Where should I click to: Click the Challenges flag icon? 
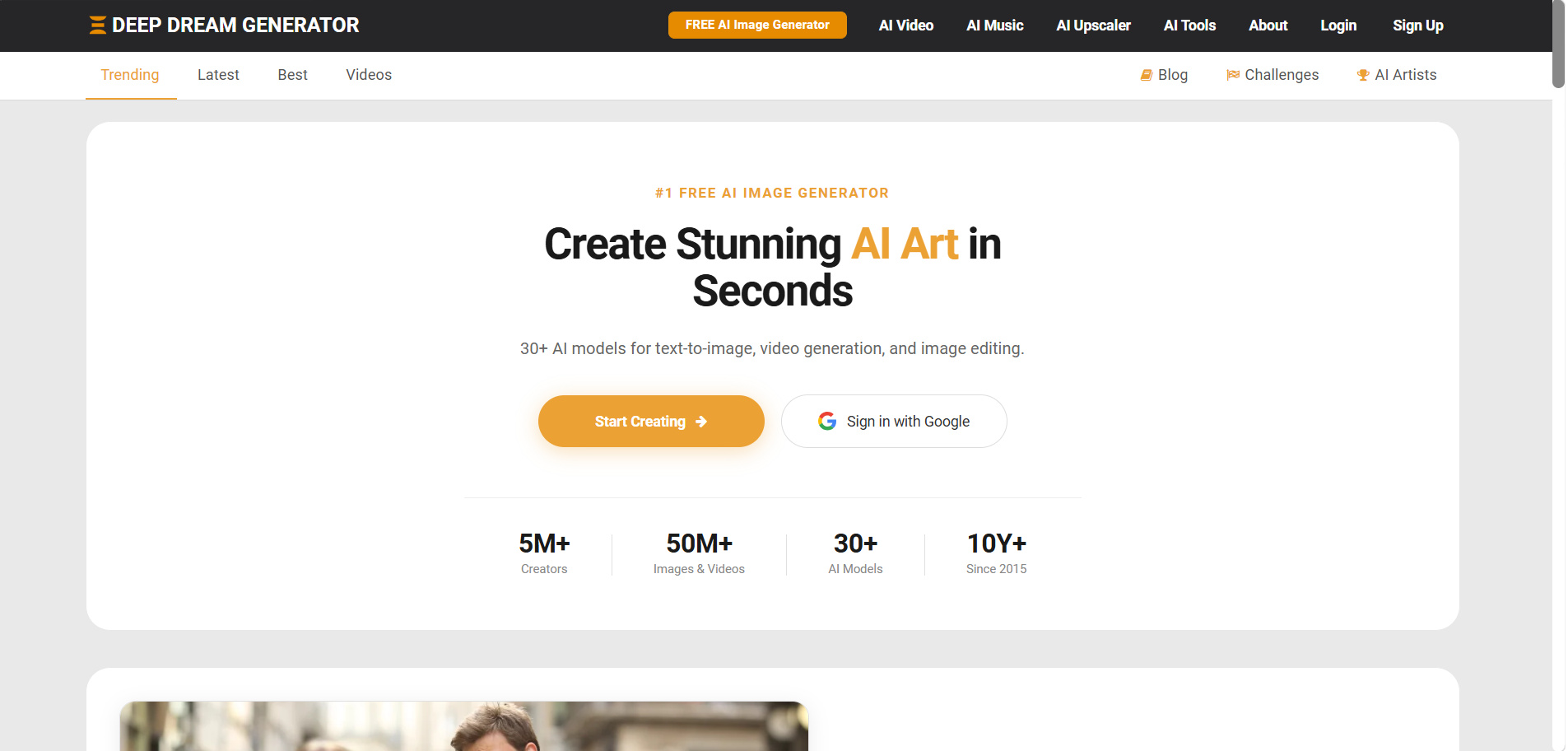(x=1233, y=75)
